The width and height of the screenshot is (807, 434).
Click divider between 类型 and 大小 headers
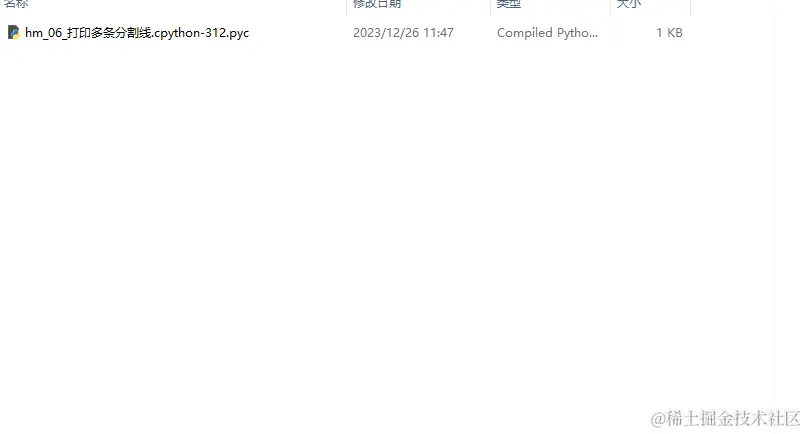[610, 7]
